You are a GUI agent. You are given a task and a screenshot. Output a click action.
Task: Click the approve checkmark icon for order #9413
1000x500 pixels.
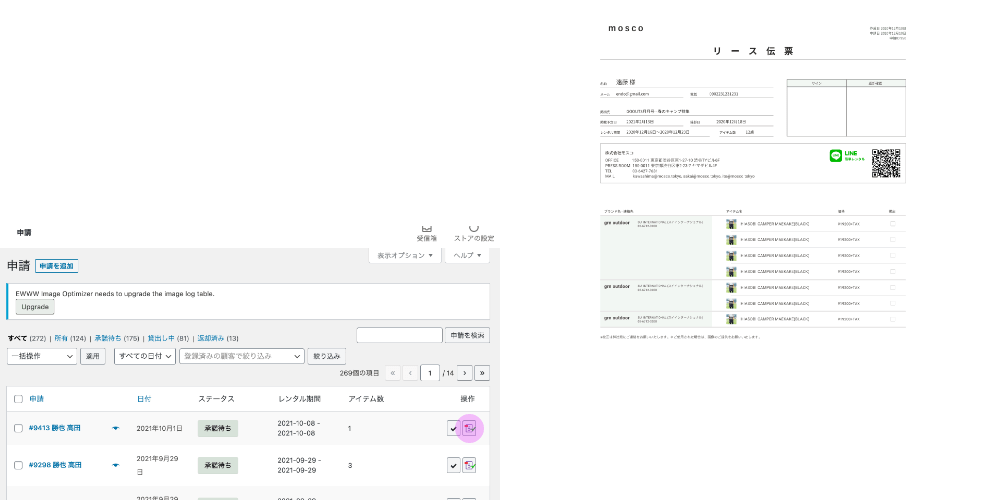(x=453, y=428)
